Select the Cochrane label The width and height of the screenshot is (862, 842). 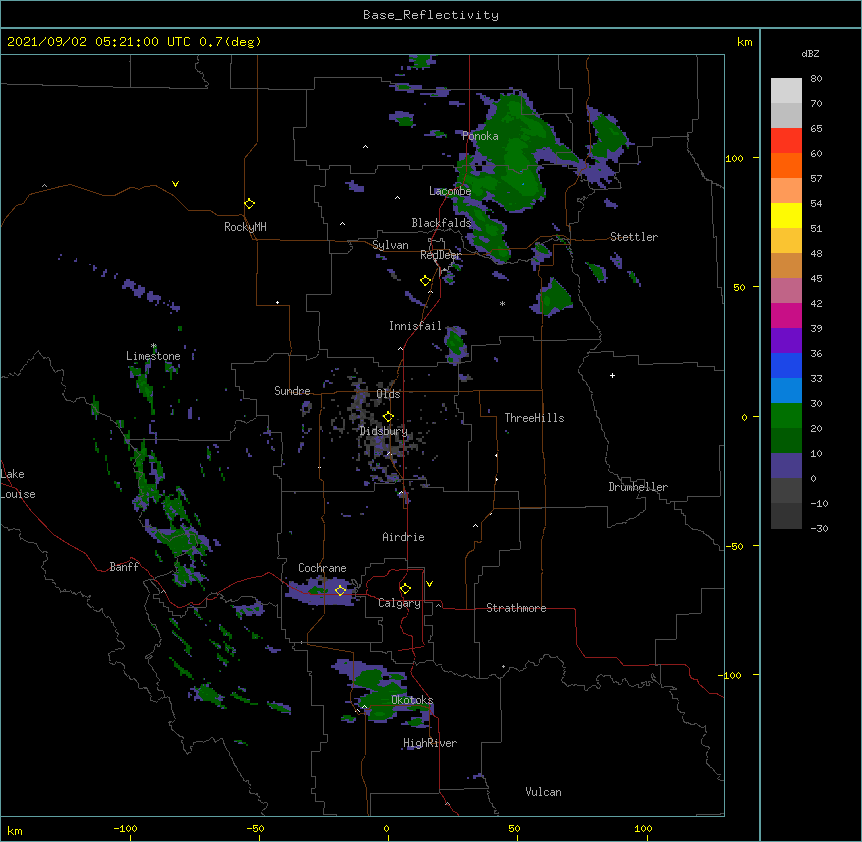tap(322, 568)
